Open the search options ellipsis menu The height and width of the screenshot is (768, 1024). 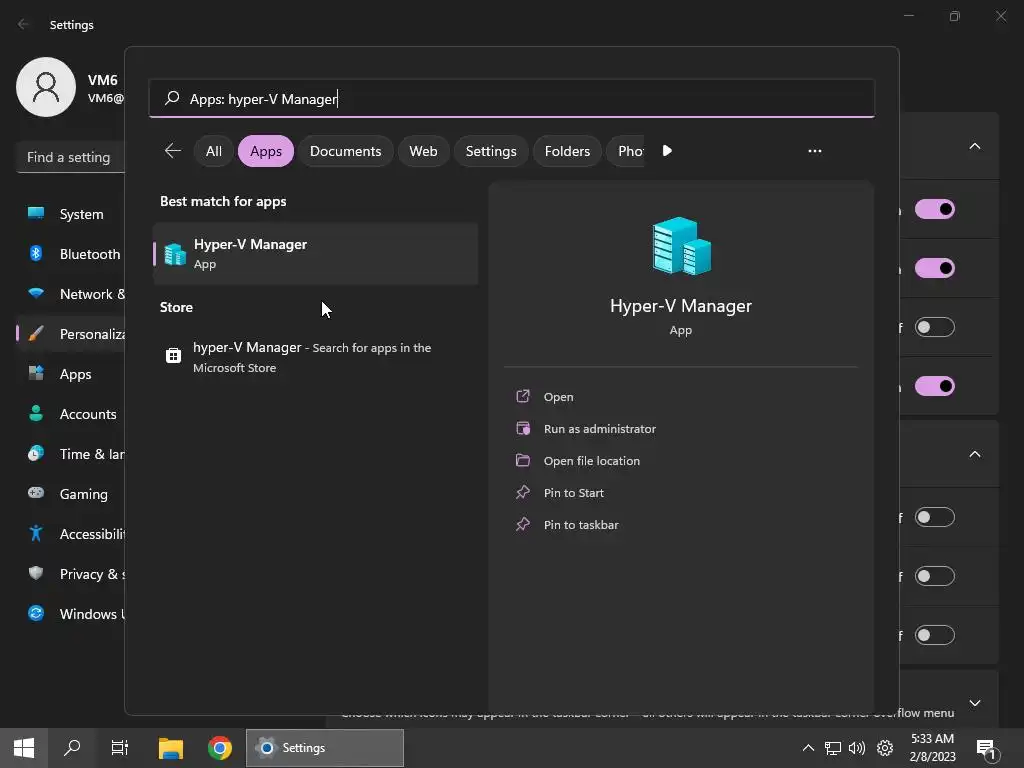[814, 151]
